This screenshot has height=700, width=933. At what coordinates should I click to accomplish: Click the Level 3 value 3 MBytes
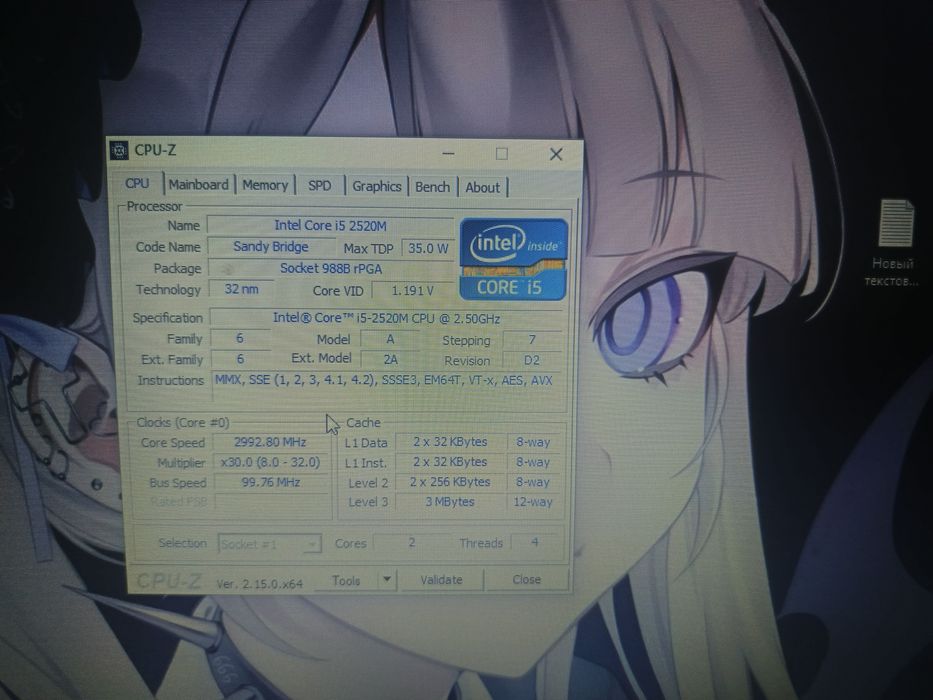pyautogui.click(x=450, y=502)
